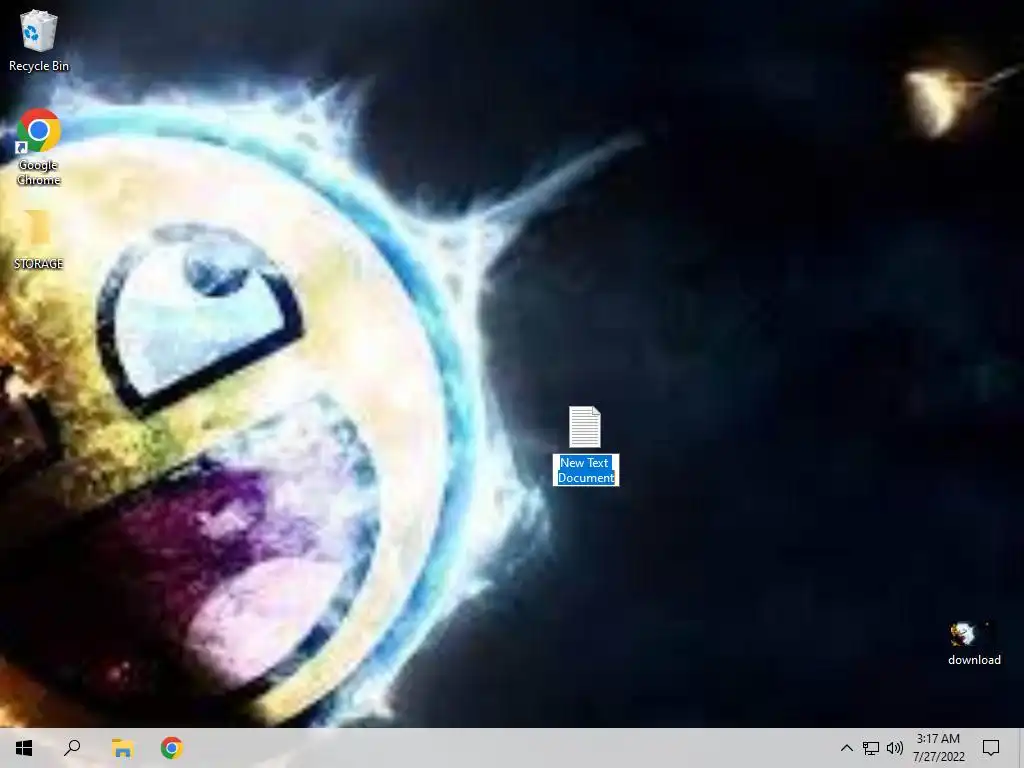The height and width of the screenshot is (768, 1024).
Task: Open File Explorer from the taskbar
Action: 122,748
